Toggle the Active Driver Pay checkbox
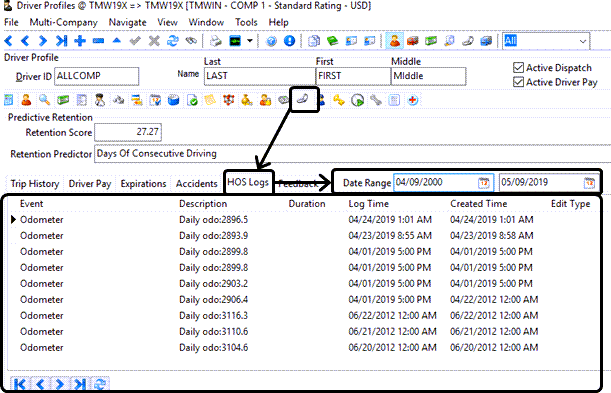 (518, 82)
